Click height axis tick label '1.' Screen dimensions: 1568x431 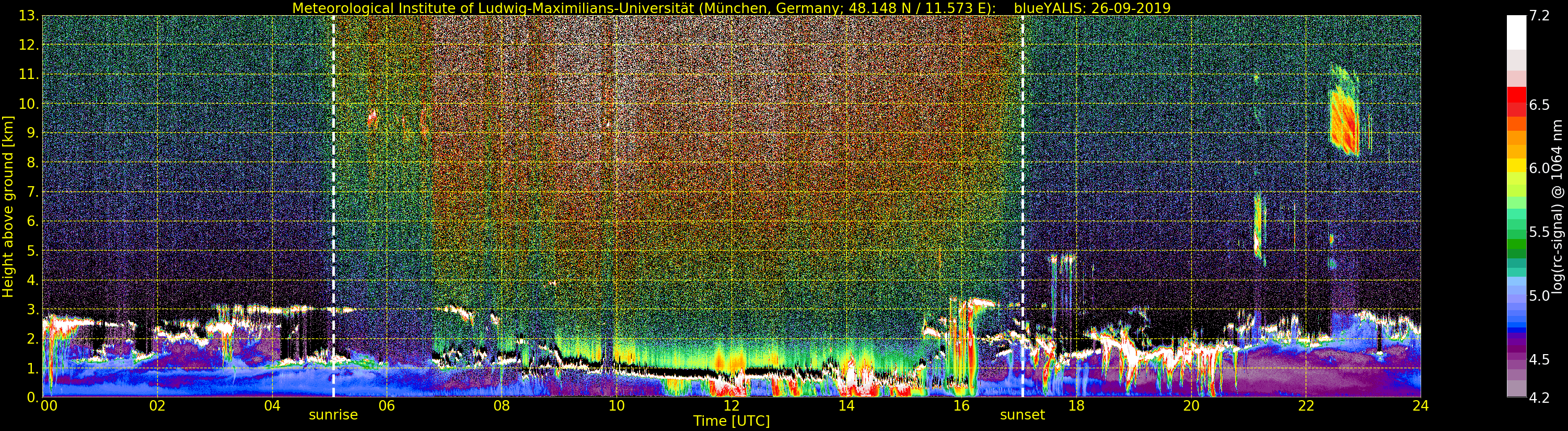(32, 368)
